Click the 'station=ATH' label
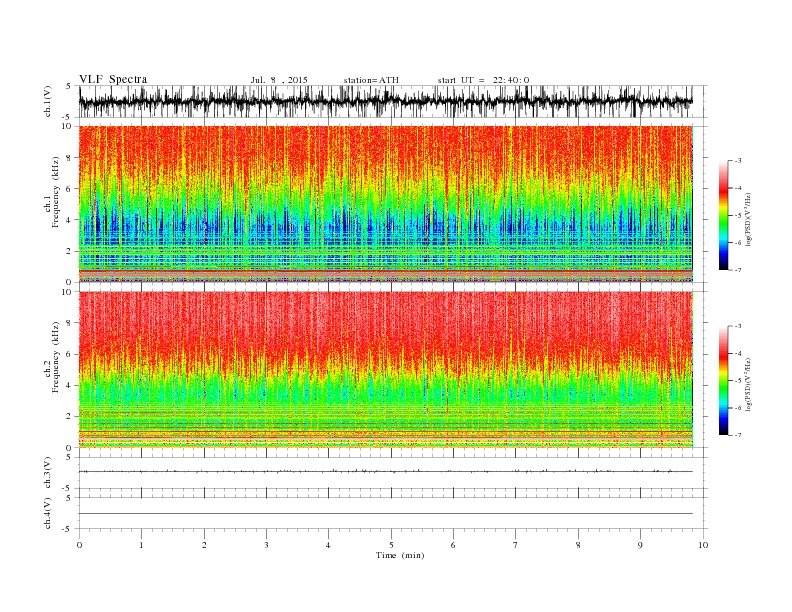 point(371,80)
